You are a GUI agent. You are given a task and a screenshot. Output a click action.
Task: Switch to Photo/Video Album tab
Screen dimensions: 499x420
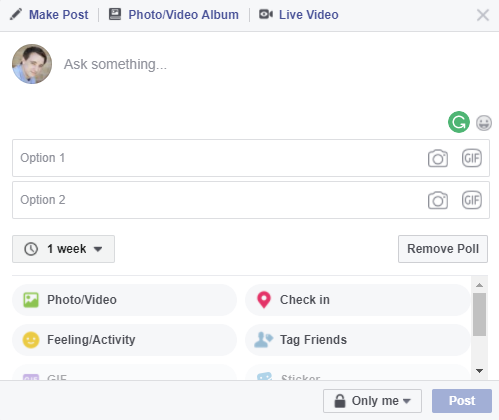174,15
